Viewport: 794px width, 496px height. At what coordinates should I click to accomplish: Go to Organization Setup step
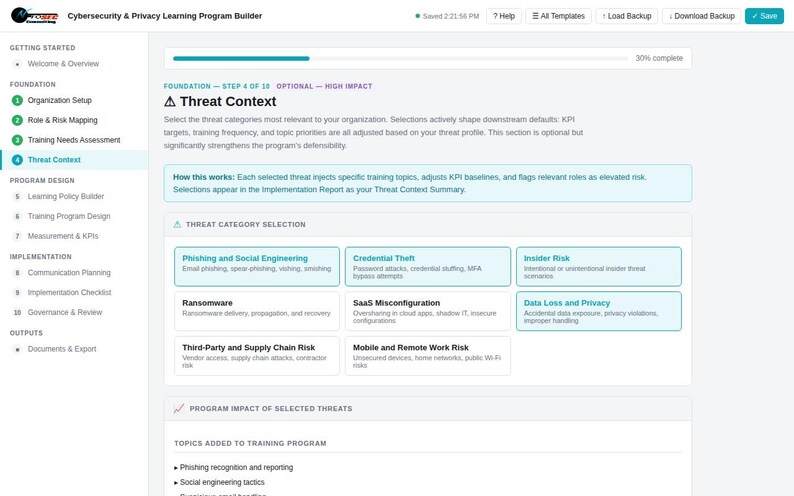[74, 100]
